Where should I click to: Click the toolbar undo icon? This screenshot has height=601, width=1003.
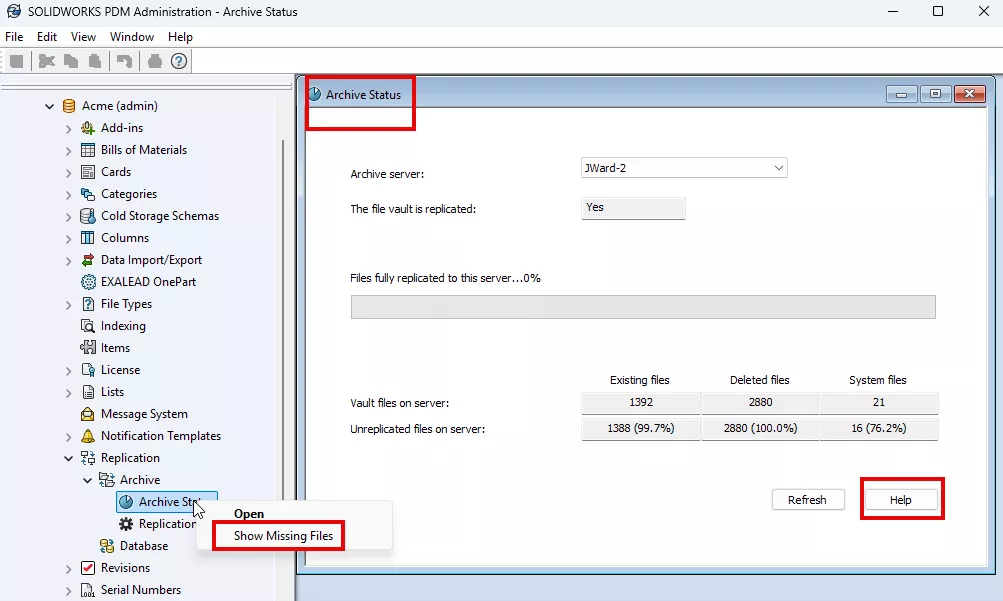124,61
